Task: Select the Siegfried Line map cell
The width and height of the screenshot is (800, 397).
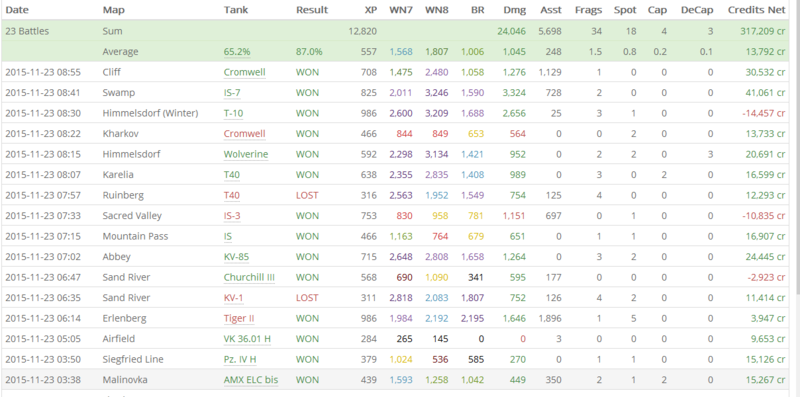Action: [x=133, y=359]
